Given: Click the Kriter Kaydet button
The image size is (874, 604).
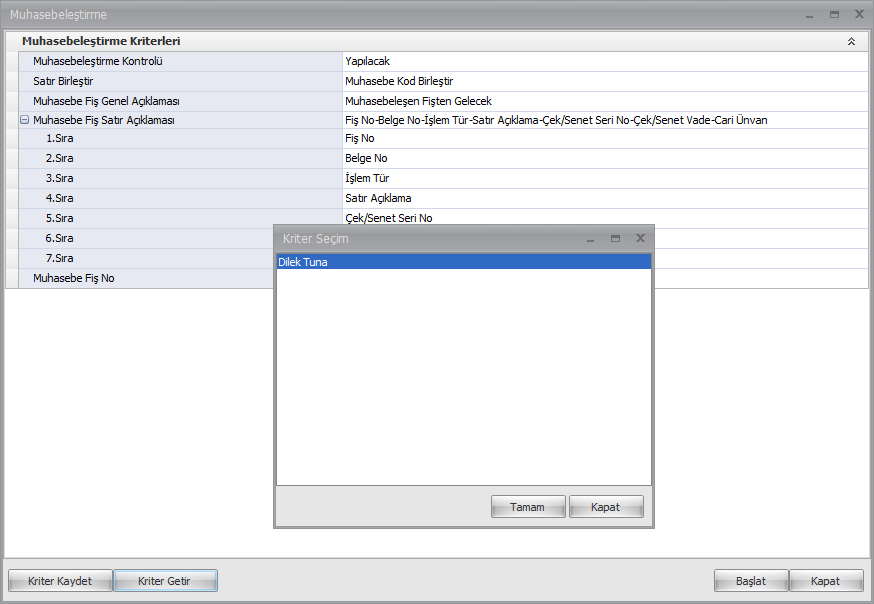Looking at the screenshot, I should pyautogui.click(x=60, y=581).
